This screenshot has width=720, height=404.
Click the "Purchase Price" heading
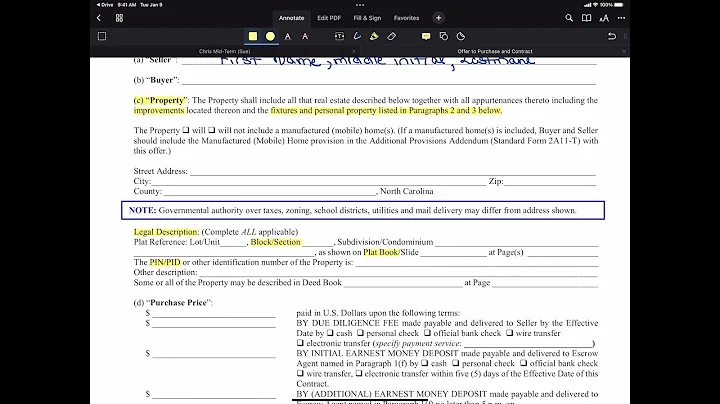(x=178, y=303)
